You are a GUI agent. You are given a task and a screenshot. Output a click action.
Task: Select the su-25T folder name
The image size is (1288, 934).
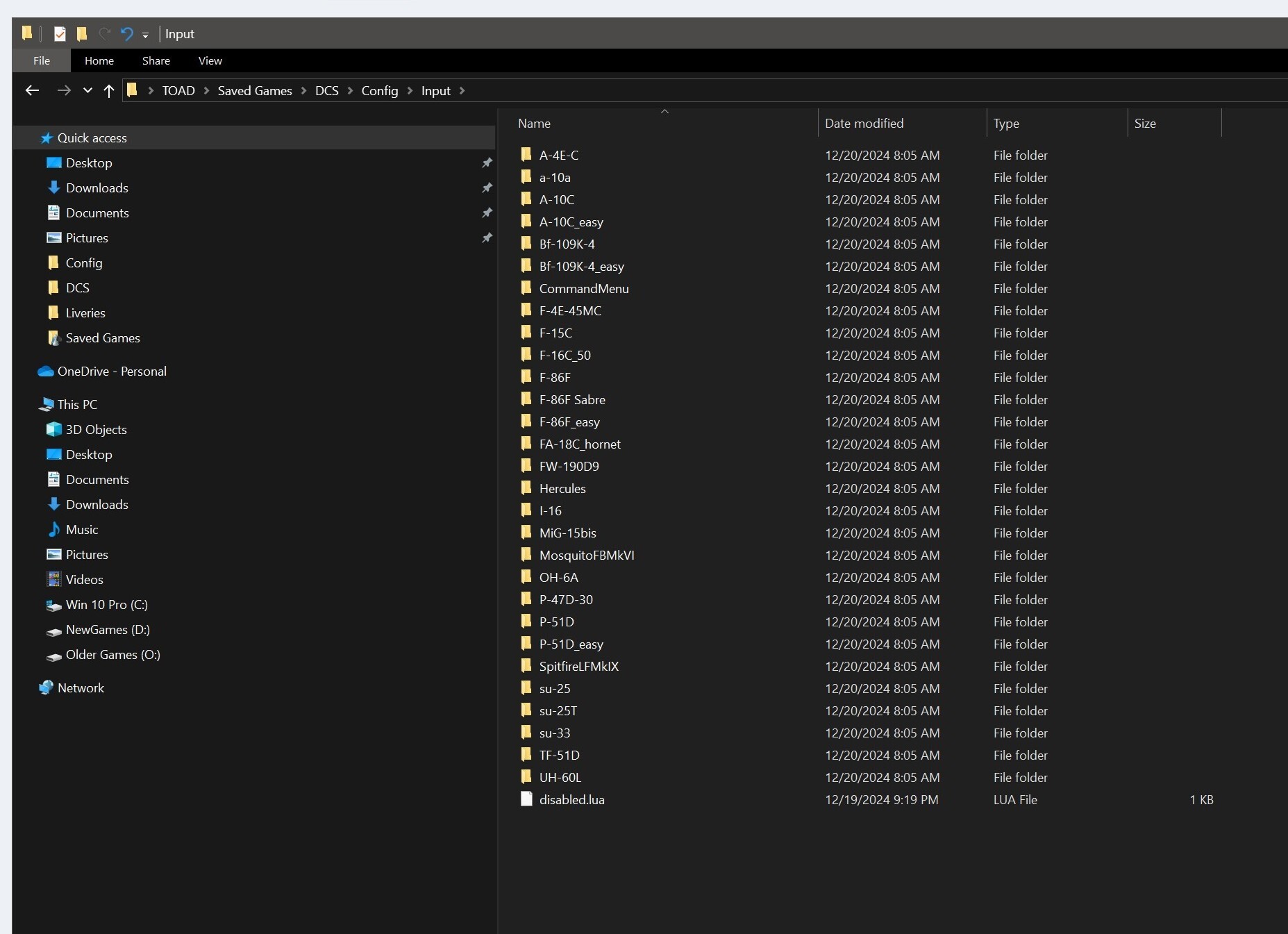click(558, 710)
